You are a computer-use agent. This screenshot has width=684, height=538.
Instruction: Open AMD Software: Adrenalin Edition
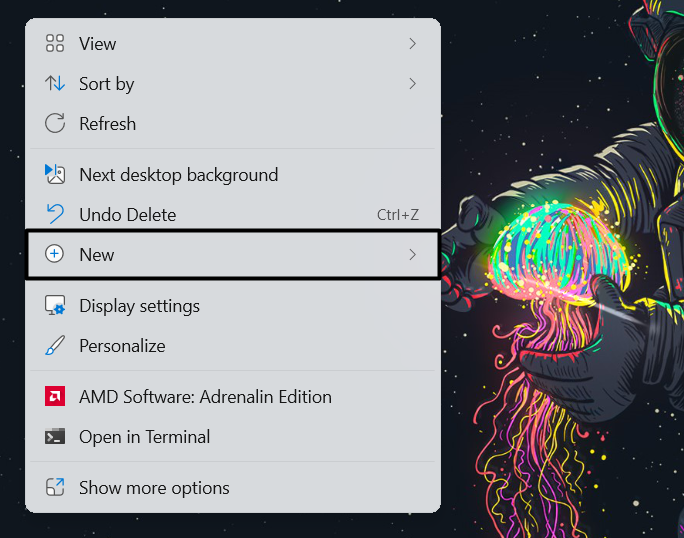point(205,397)
